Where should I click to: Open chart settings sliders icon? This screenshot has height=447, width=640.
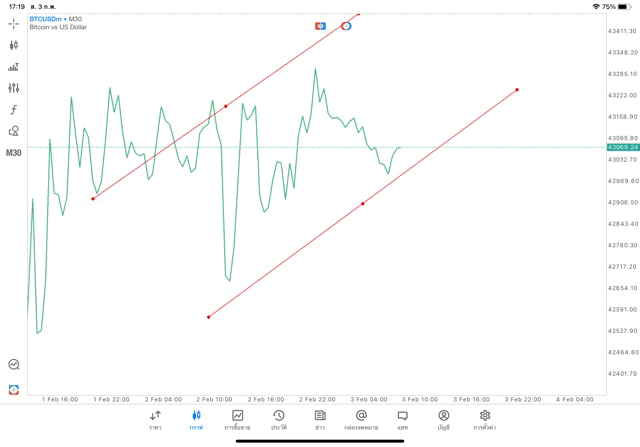click(x=14, y=88)
